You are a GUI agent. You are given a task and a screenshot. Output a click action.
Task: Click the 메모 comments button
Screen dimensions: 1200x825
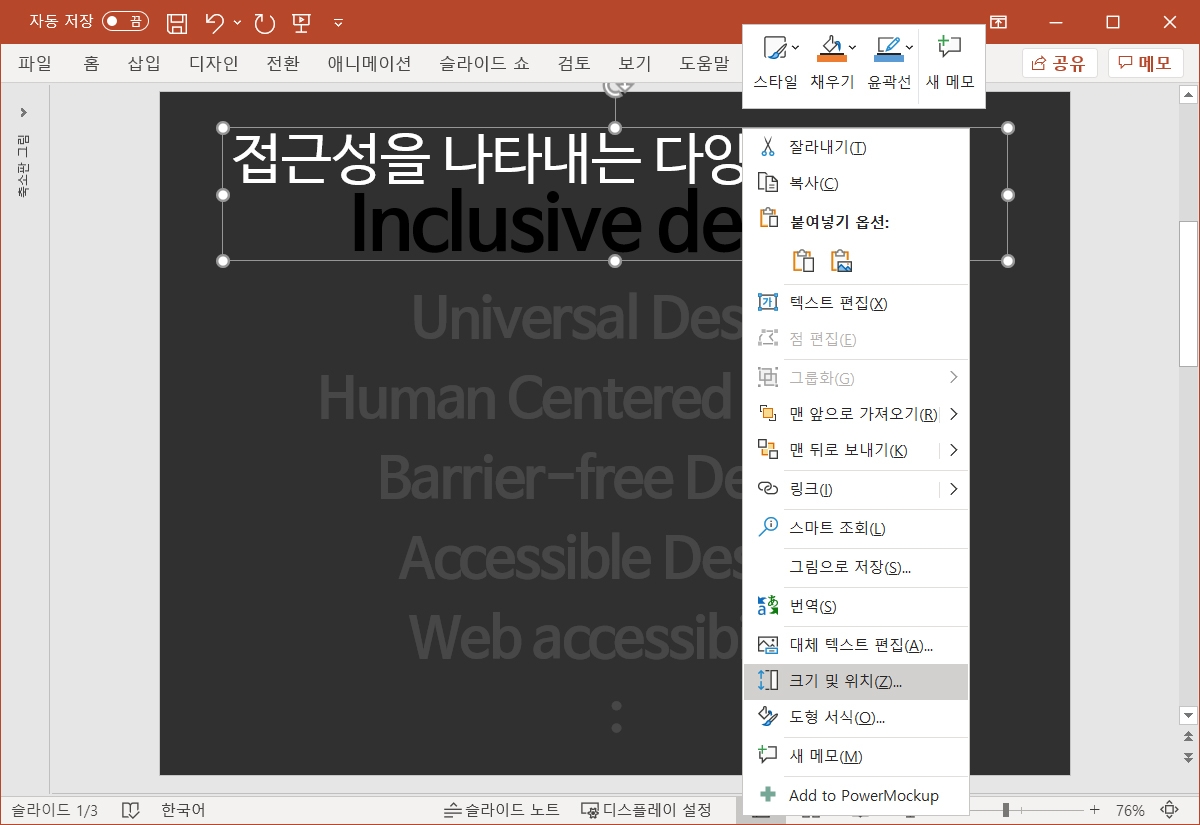point(1145,63)
